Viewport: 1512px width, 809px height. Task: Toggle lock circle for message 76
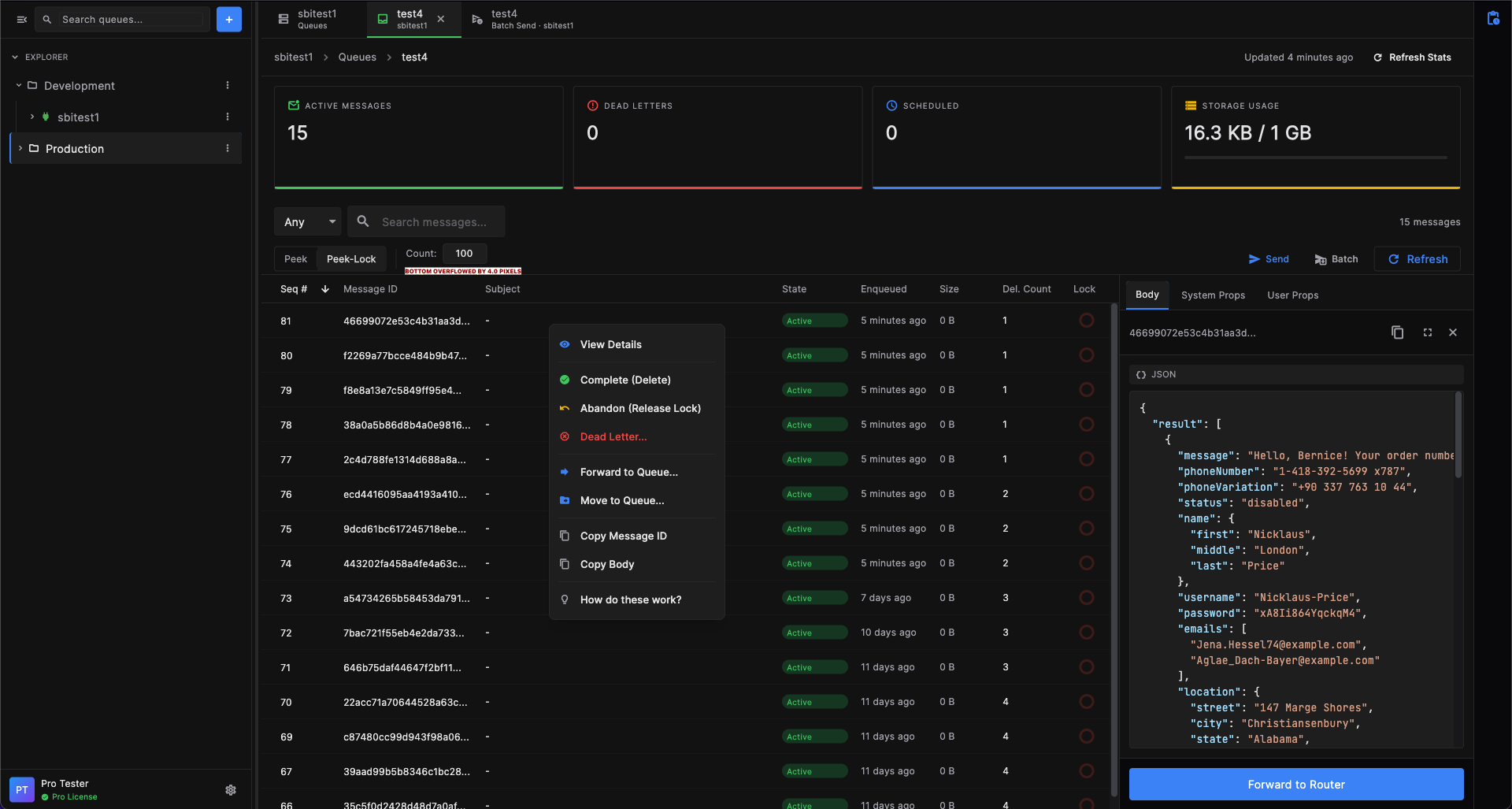click(x=1086, y=494)
